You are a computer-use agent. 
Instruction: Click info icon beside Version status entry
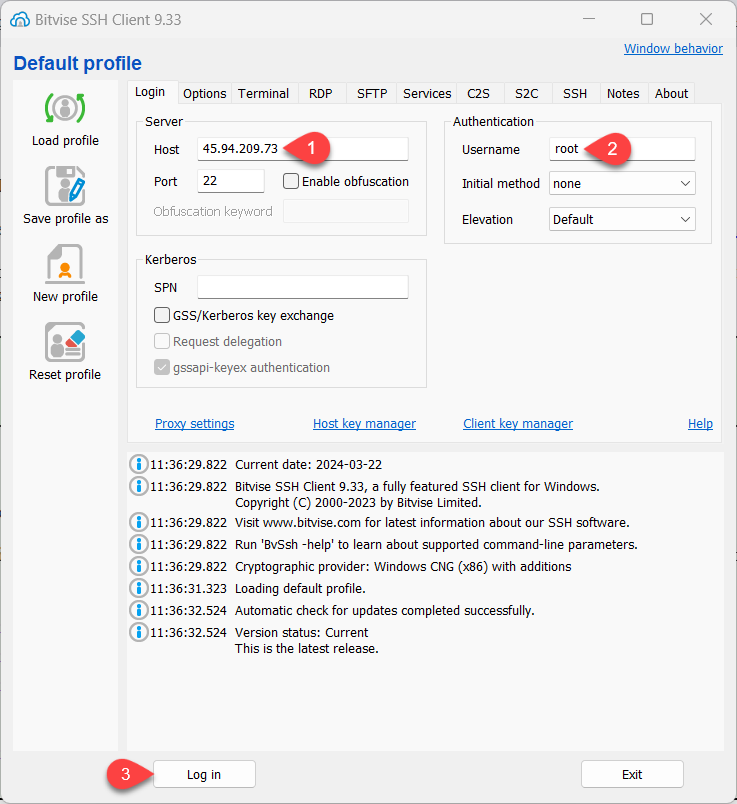[x=138, y=632]
